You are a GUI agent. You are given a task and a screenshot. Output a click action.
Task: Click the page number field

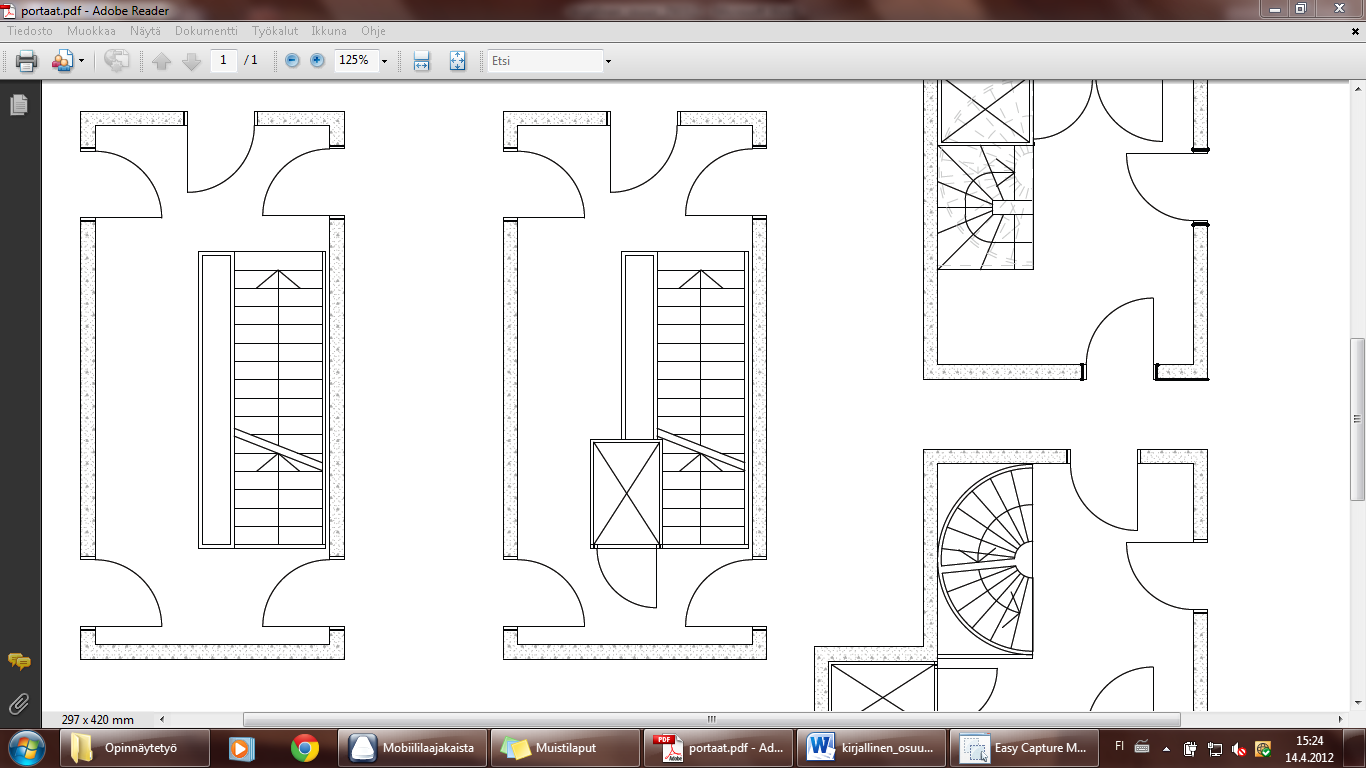pyautogui.click(x=223, y=60)
